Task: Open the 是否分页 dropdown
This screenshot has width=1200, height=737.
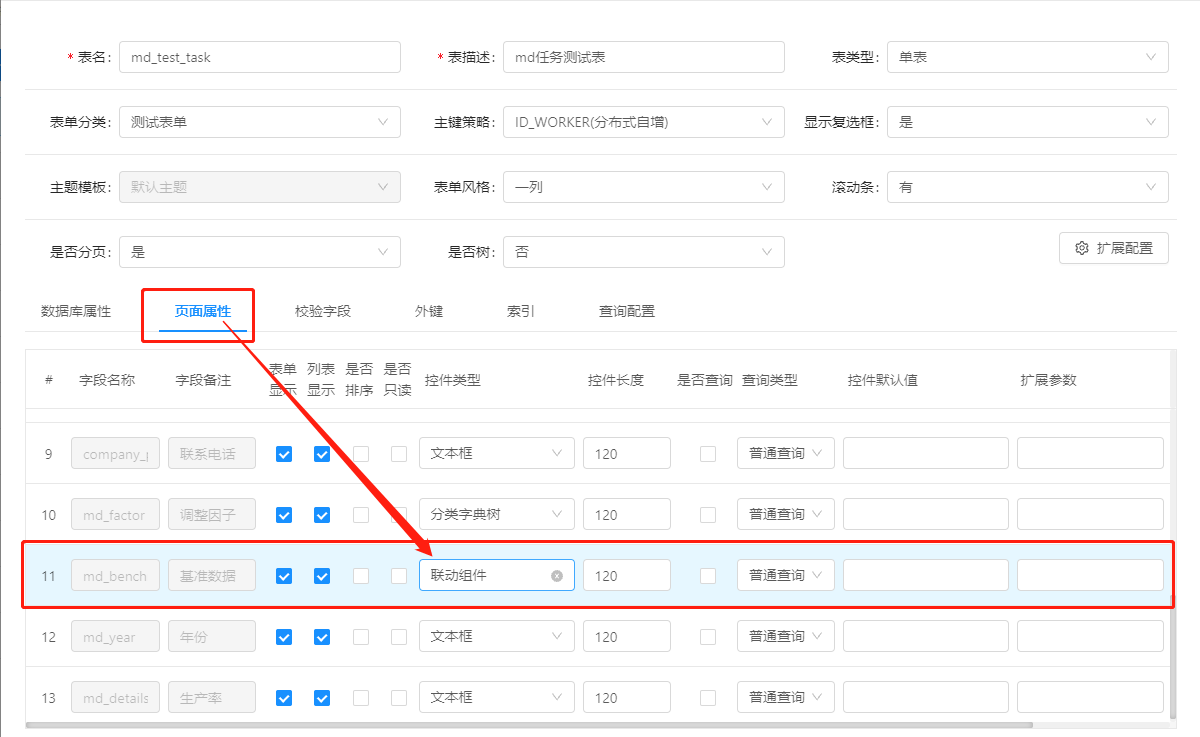Action: pos(260,251)
